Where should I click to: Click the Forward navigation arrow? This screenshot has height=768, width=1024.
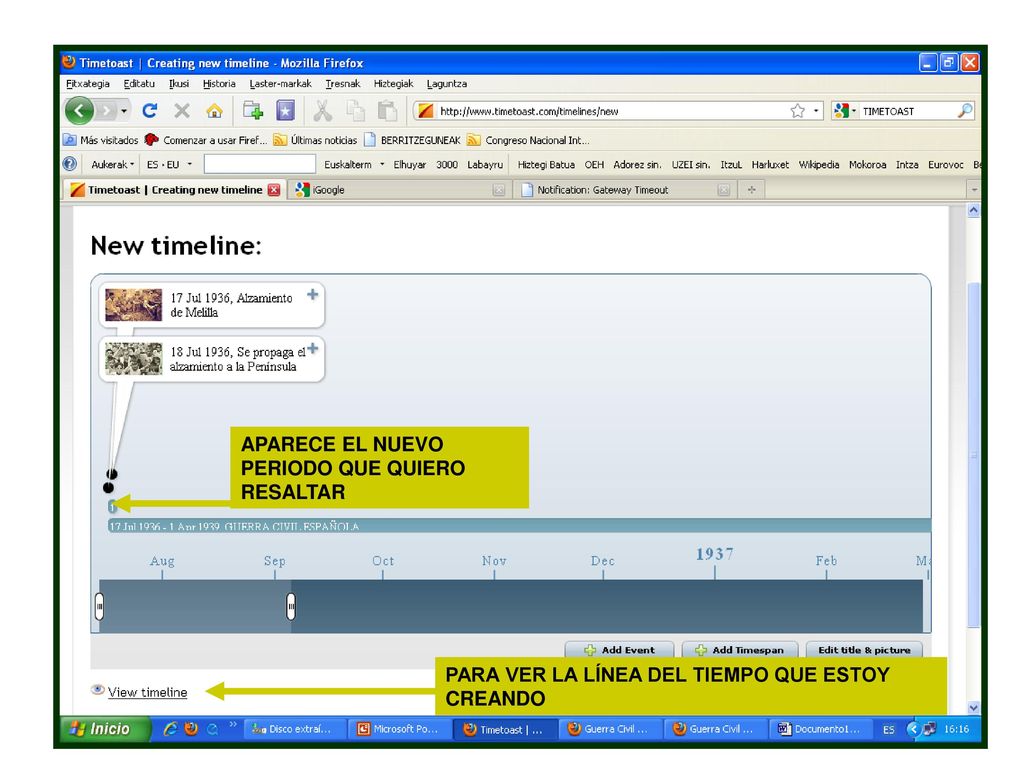106,111
